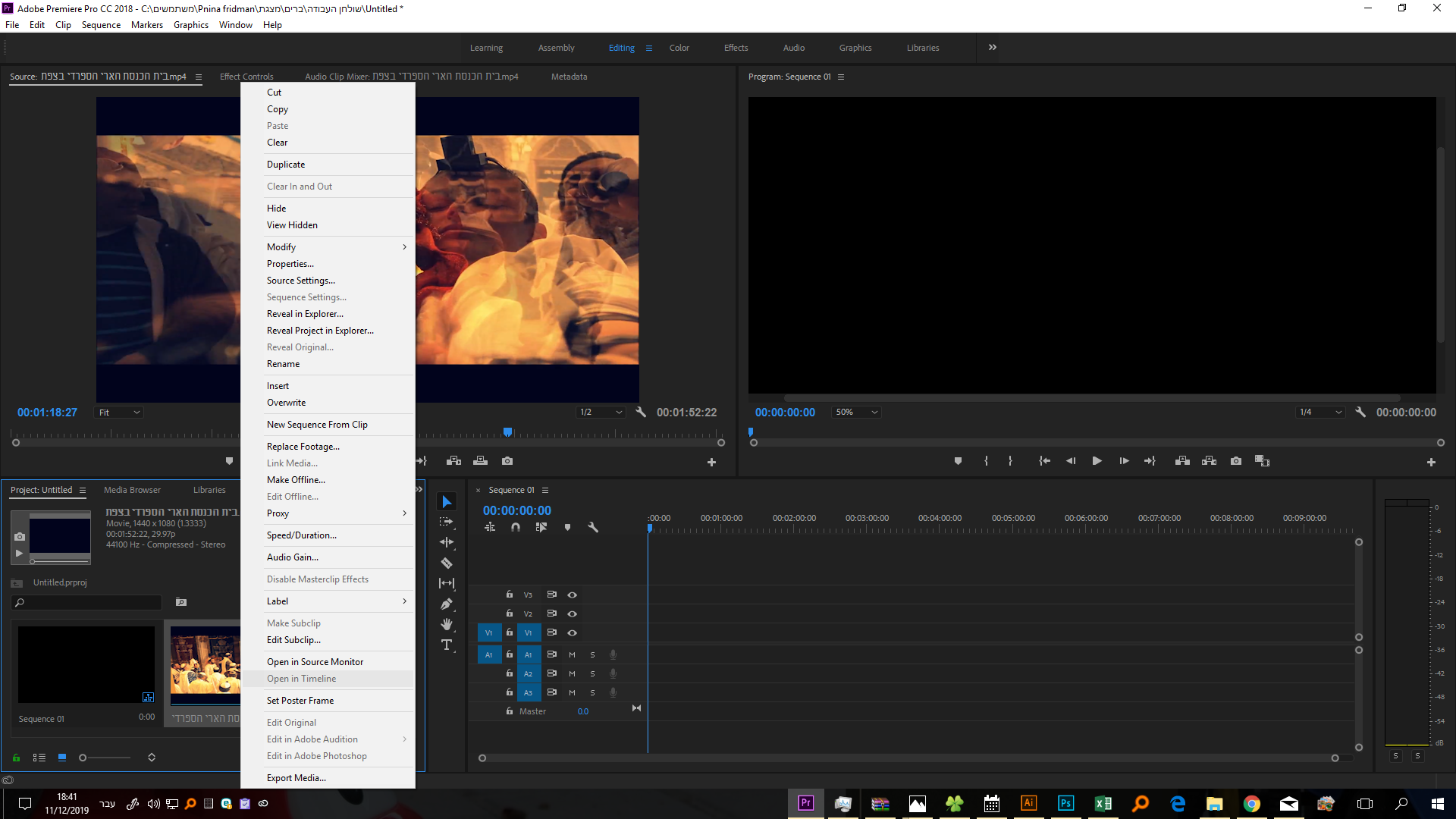Select the Pen tool in tools panel

[x=447, y=604]
